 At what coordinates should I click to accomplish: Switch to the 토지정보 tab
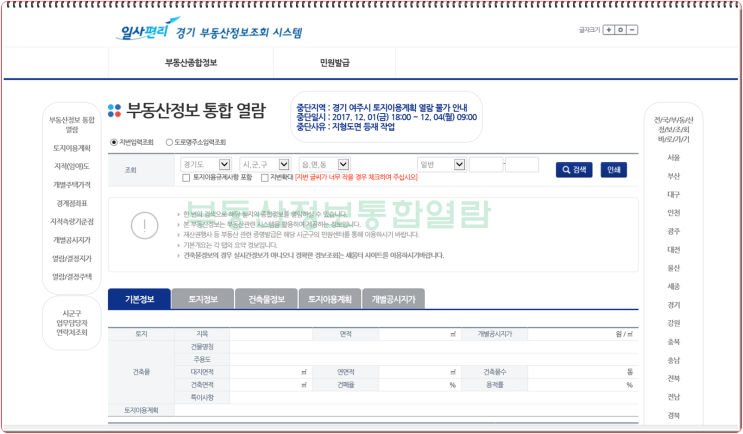[x=203, y=299]
